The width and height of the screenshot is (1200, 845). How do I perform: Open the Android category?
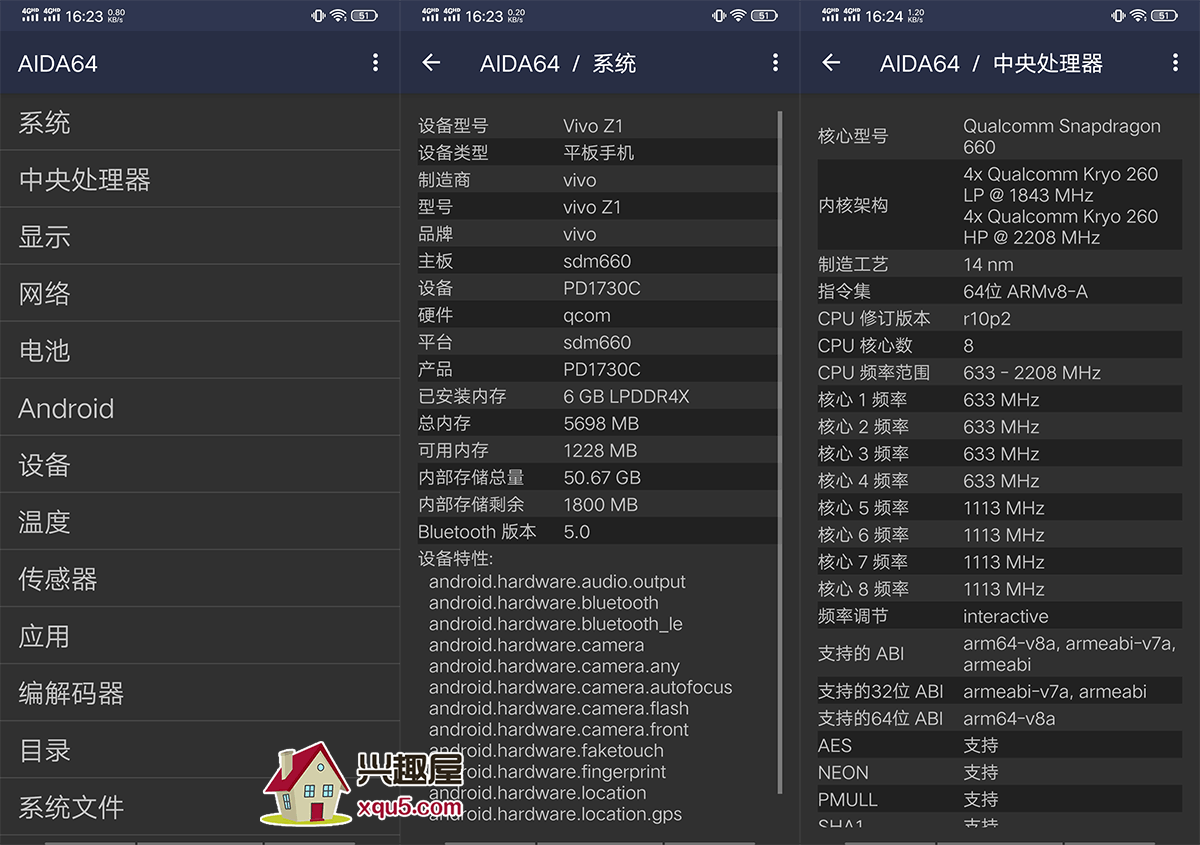point(200,408)
